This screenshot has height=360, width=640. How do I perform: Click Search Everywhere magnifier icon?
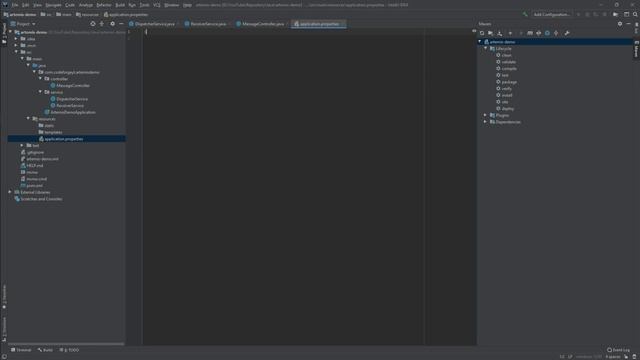[635, 14]
